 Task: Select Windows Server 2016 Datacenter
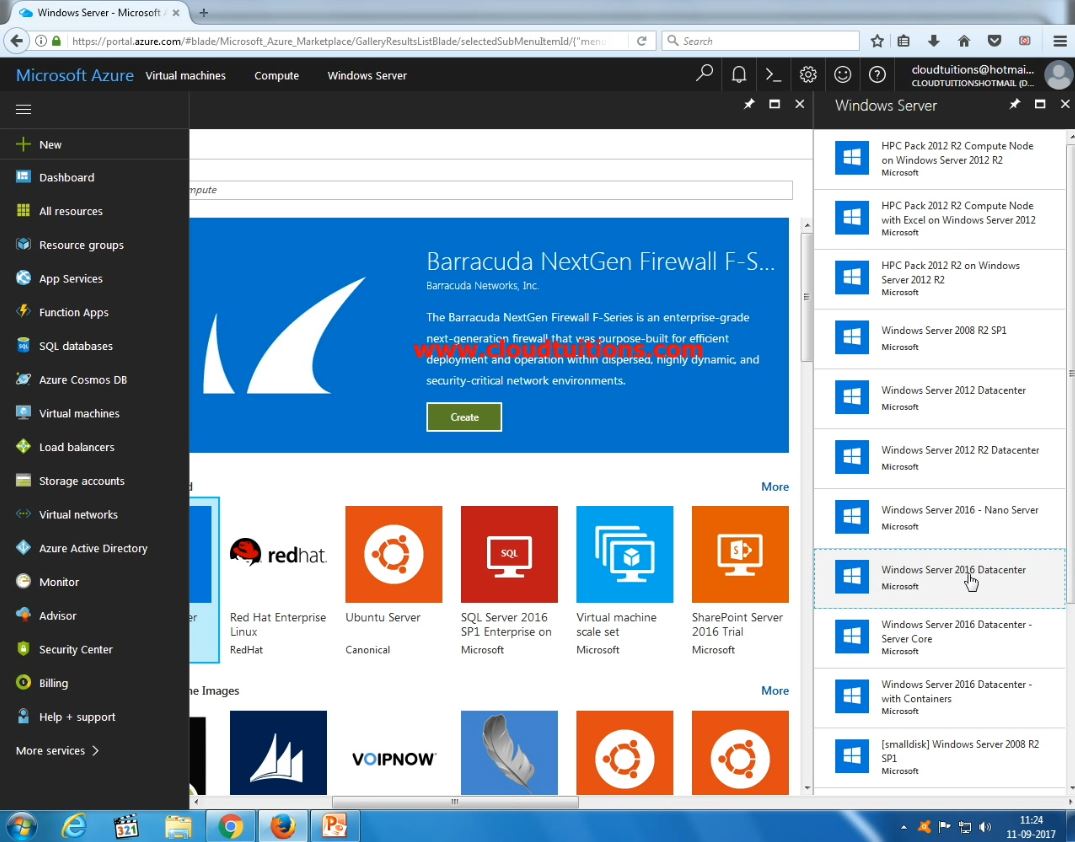click(939, 578)
